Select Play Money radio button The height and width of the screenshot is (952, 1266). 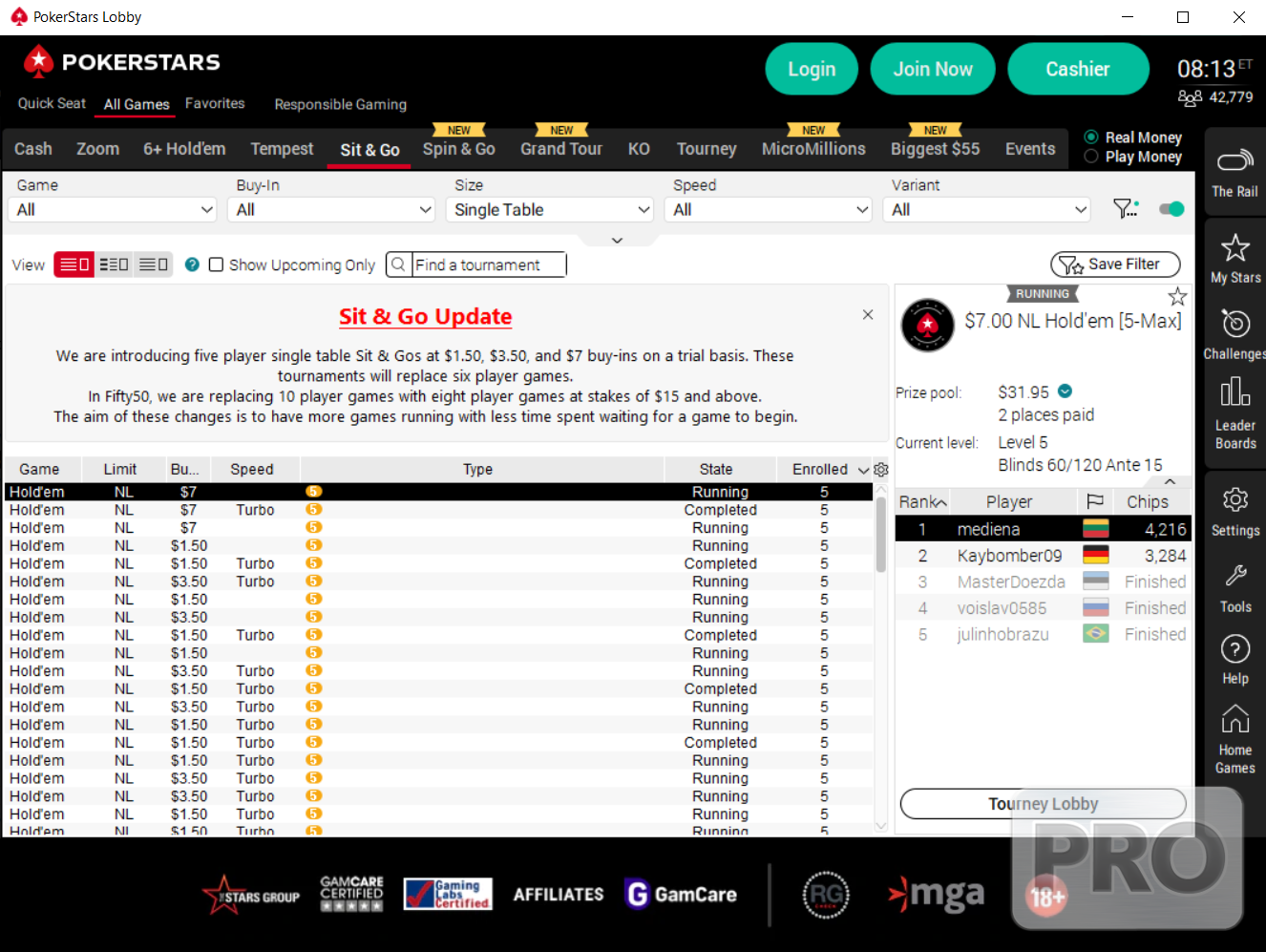(x=1091, y=156)
